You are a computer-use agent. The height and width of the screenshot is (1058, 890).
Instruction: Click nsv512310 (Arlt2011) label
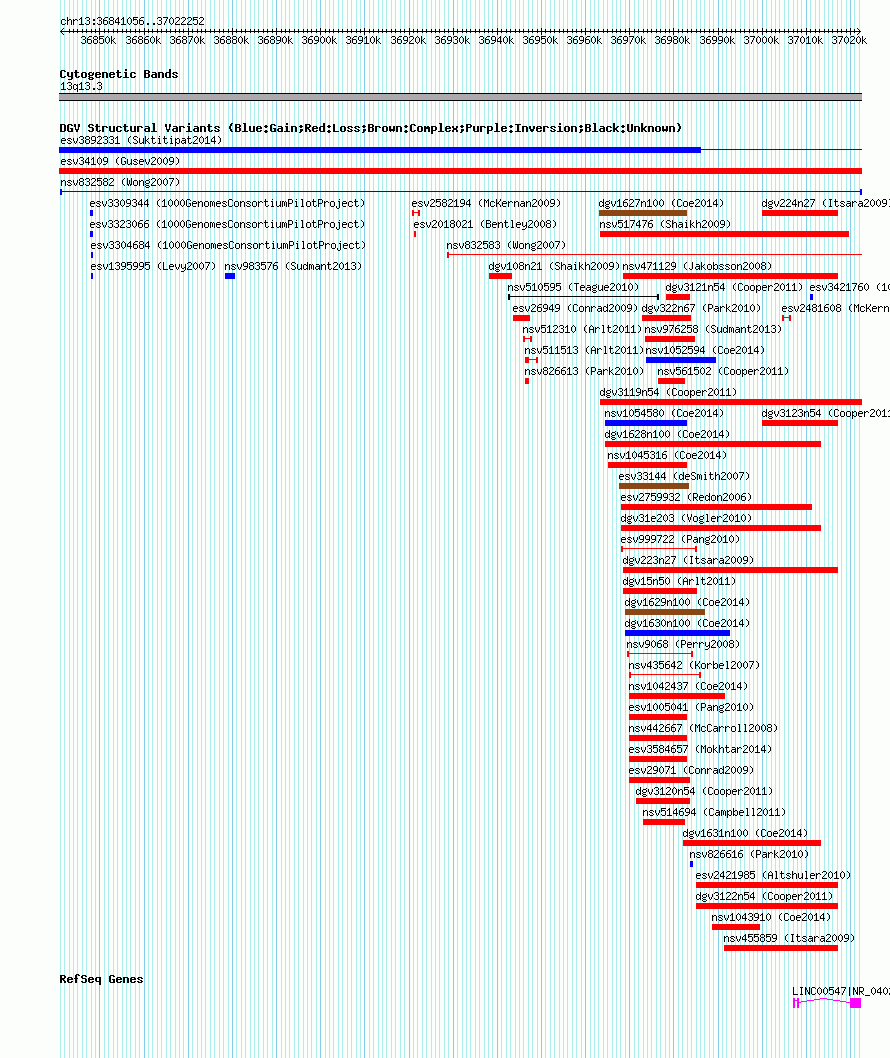[582, 329]
